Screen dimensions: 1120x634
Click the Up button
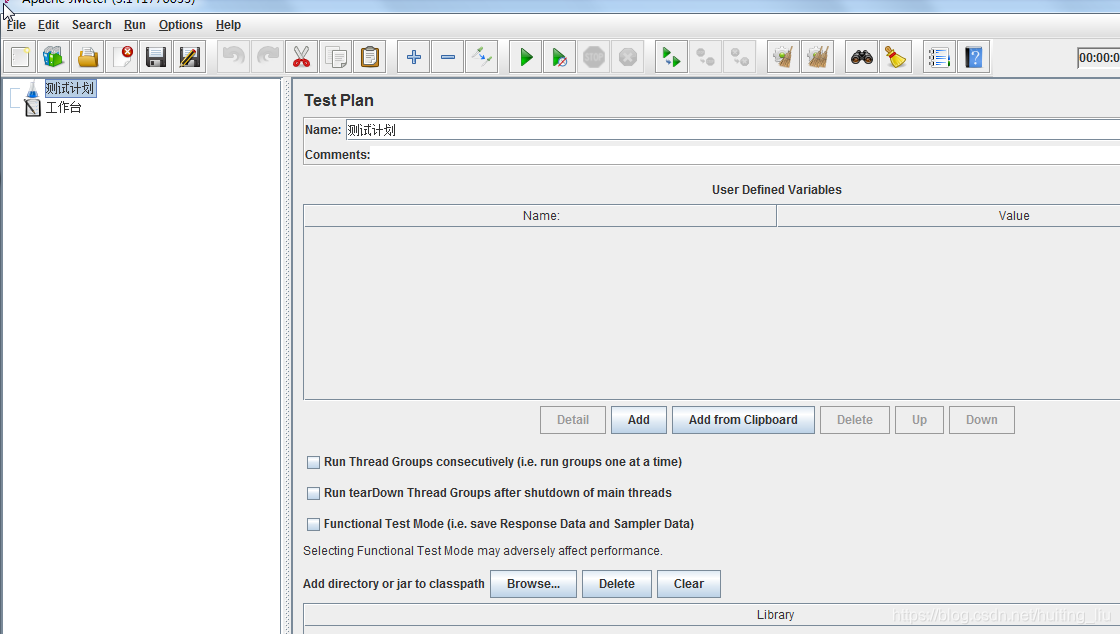[919, 420]
